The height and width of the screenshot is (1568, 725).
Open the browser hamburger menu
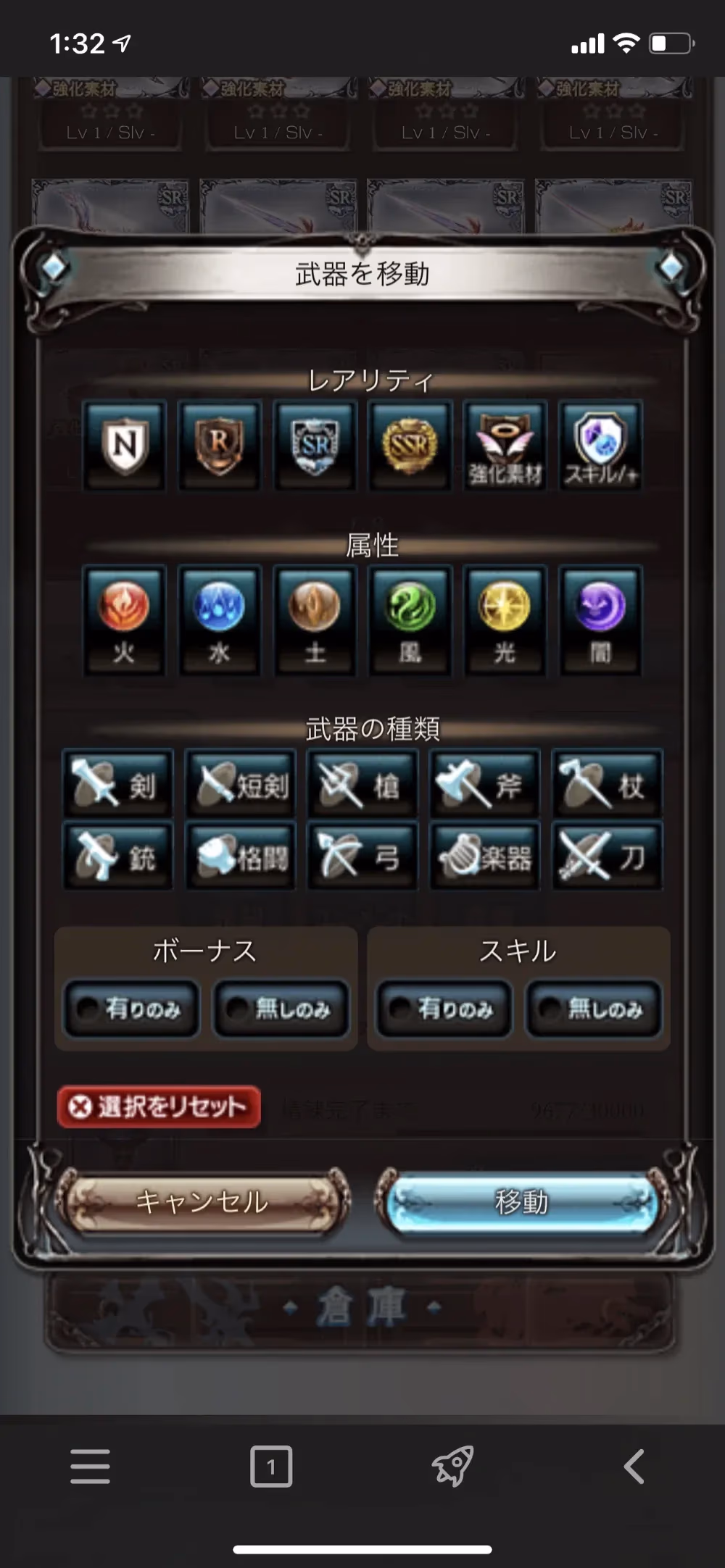[91, 1467]
